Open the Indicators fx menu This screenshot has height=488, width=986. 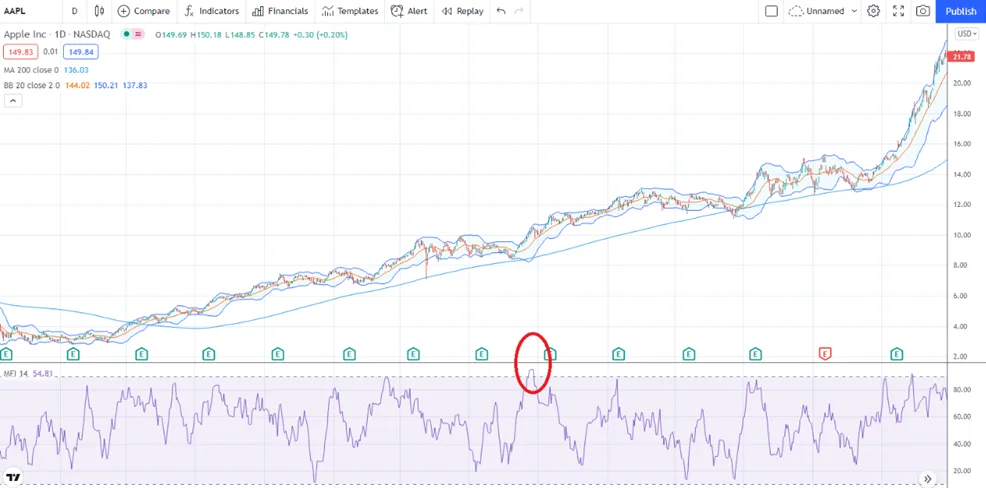pos(212,11)
